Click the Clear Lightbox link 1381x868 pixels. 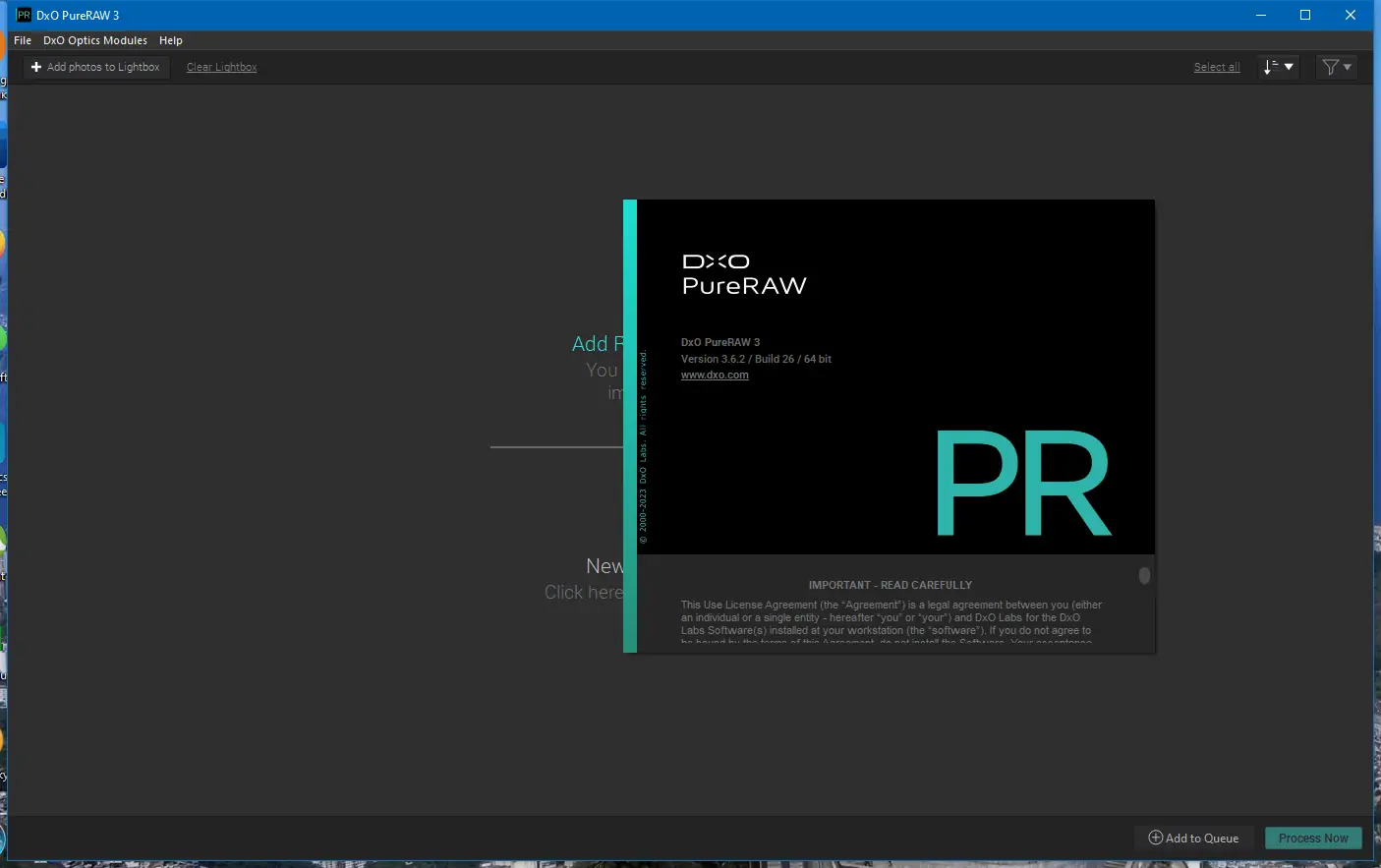pyautogui.click(x=221, y=67)
